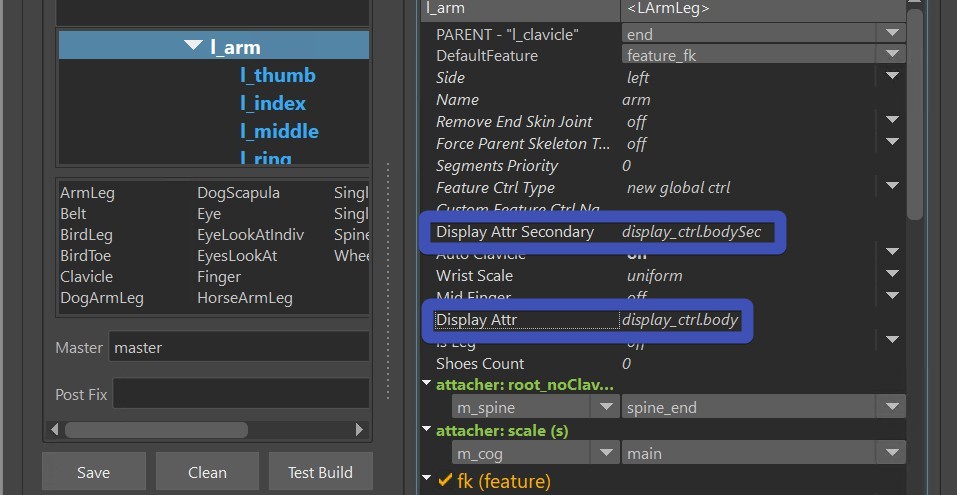Choose the DogArmLeg module type
The width and height of the screenshot is (957, 495).
click(102, 298)
